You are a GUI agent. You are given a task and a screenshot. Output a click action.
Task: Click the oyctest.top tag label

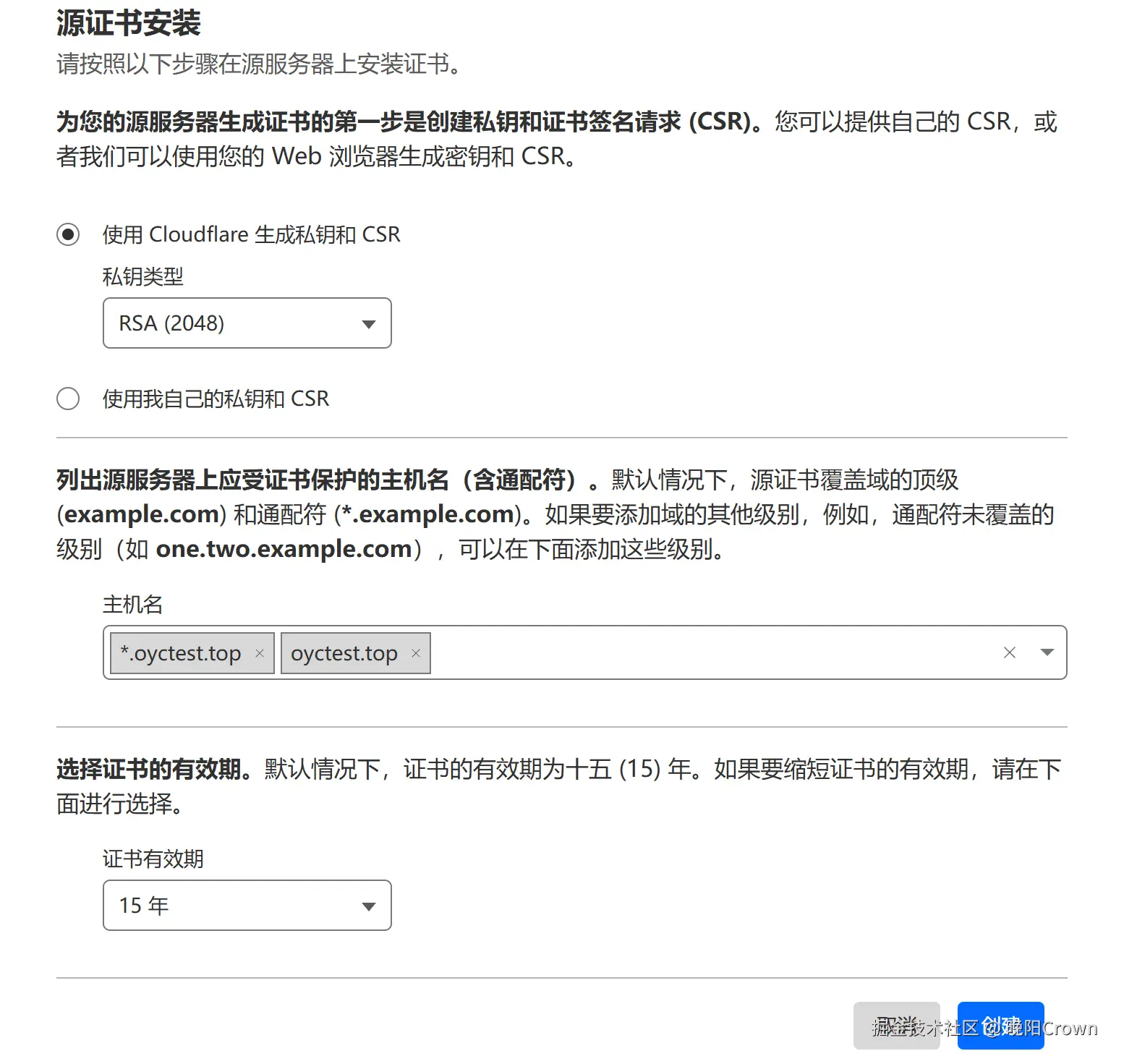(x=344, y=653)
